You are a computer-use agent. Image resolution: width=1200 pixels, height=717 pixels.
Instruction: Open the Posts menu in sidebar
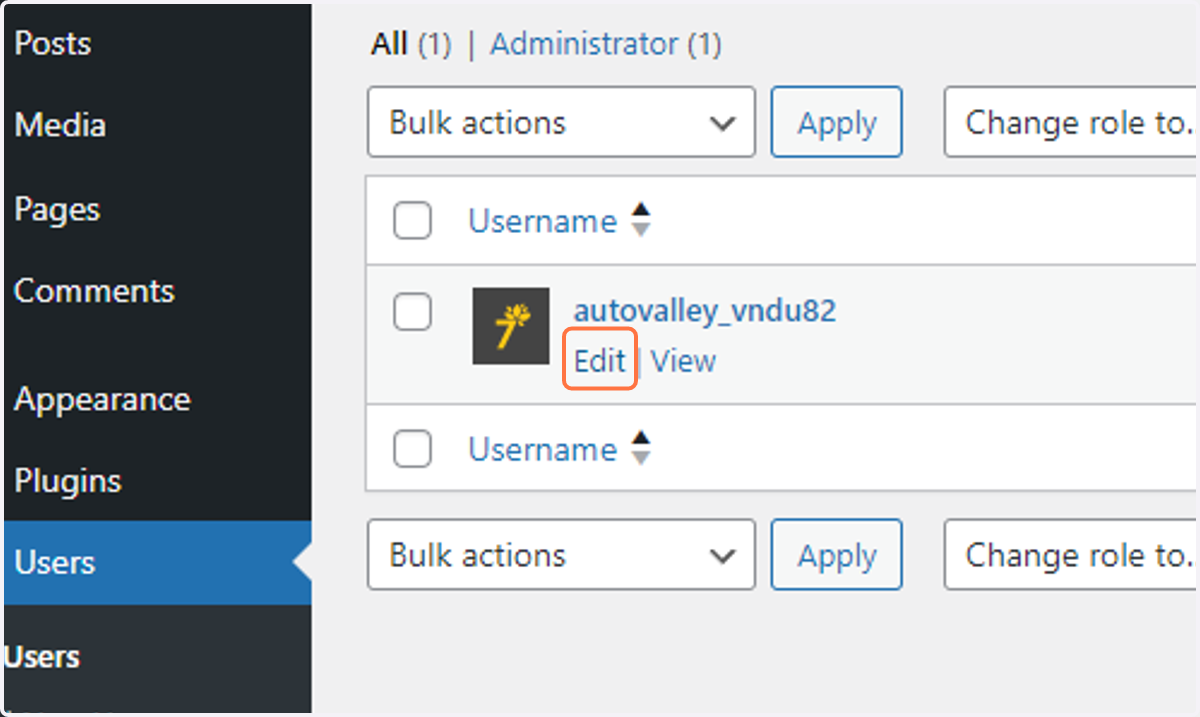click(53, 43)
